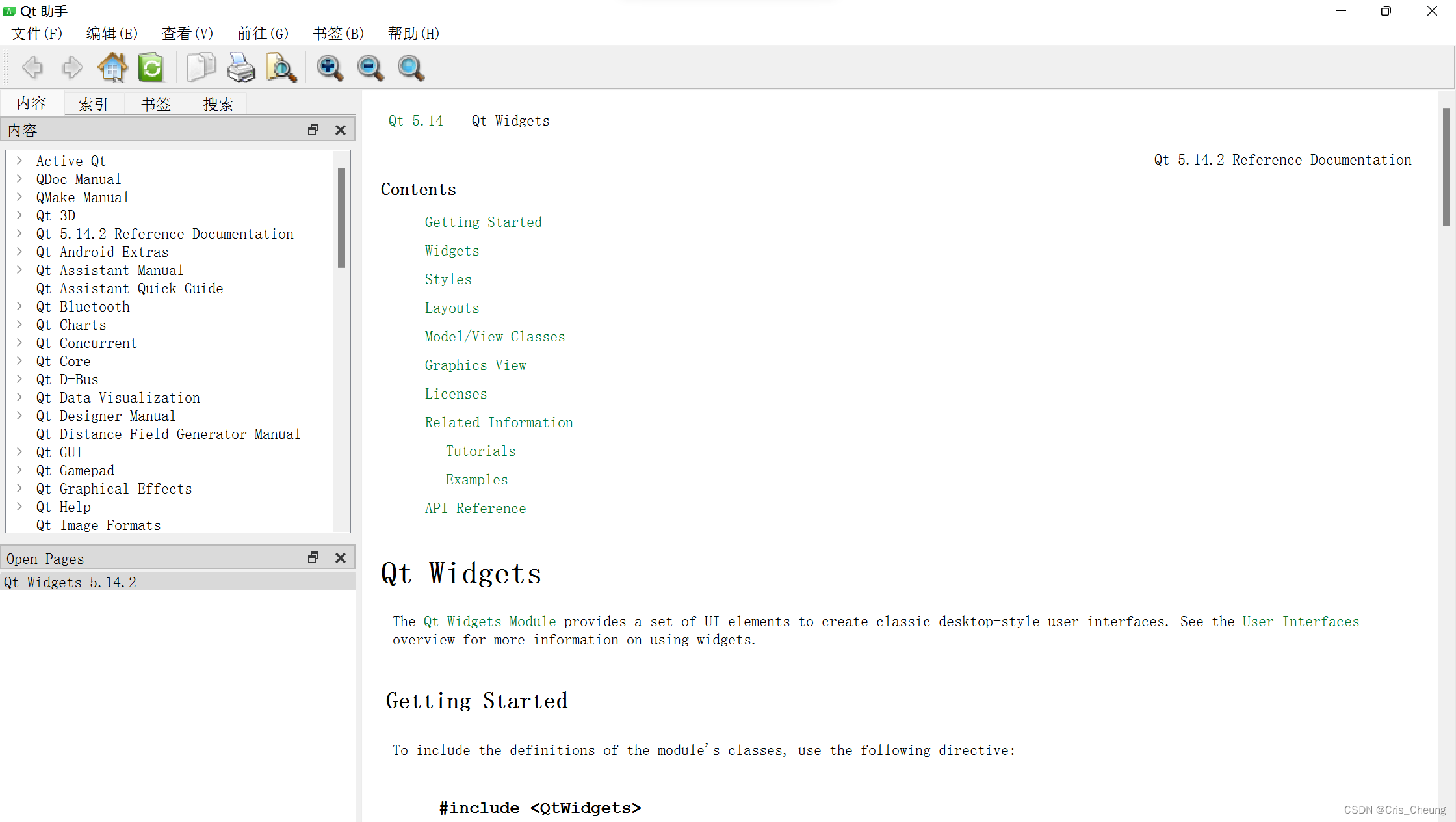Switch to the 索引 tab
Viewport: 1456px width, 822px height.
93,104
